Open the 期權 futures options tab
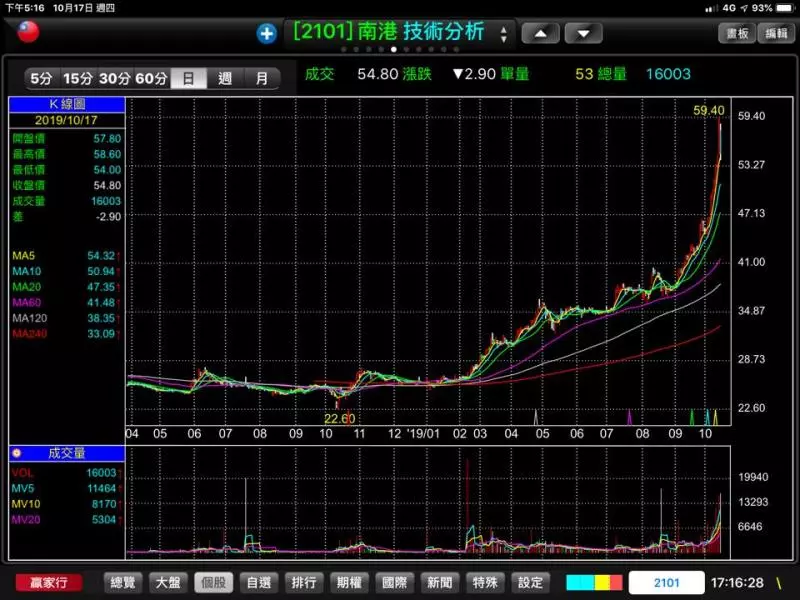Viewport: 800px width, 600px height. (349, 582)
